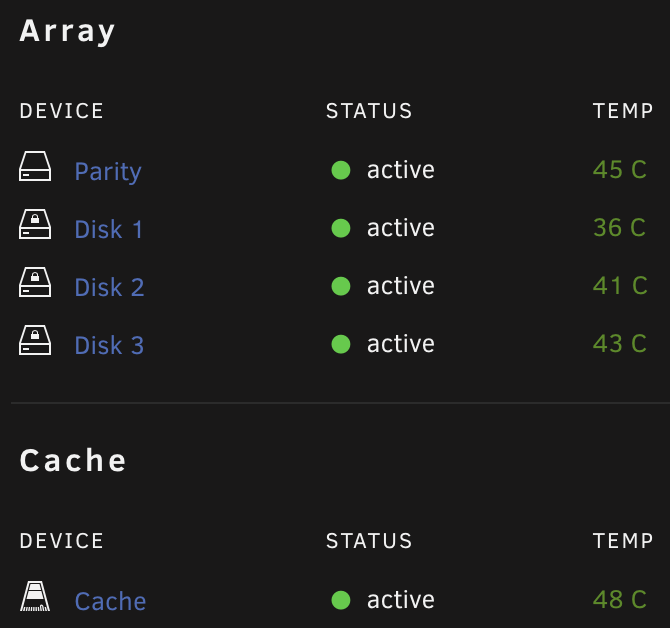Open the Disk 1 device page
This screenshot has width=670, height=628.
click(109, 229)
